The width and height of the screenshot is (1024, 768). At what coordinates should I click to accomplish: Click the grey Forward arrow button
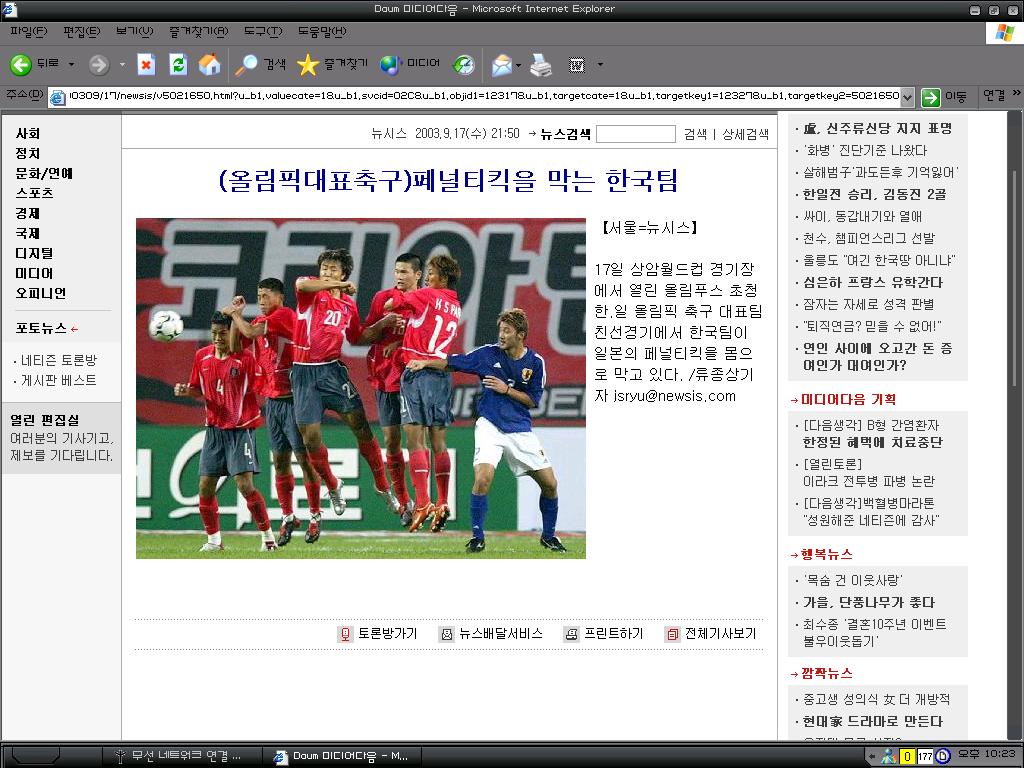pyautogui.click(x=99, y=64)
